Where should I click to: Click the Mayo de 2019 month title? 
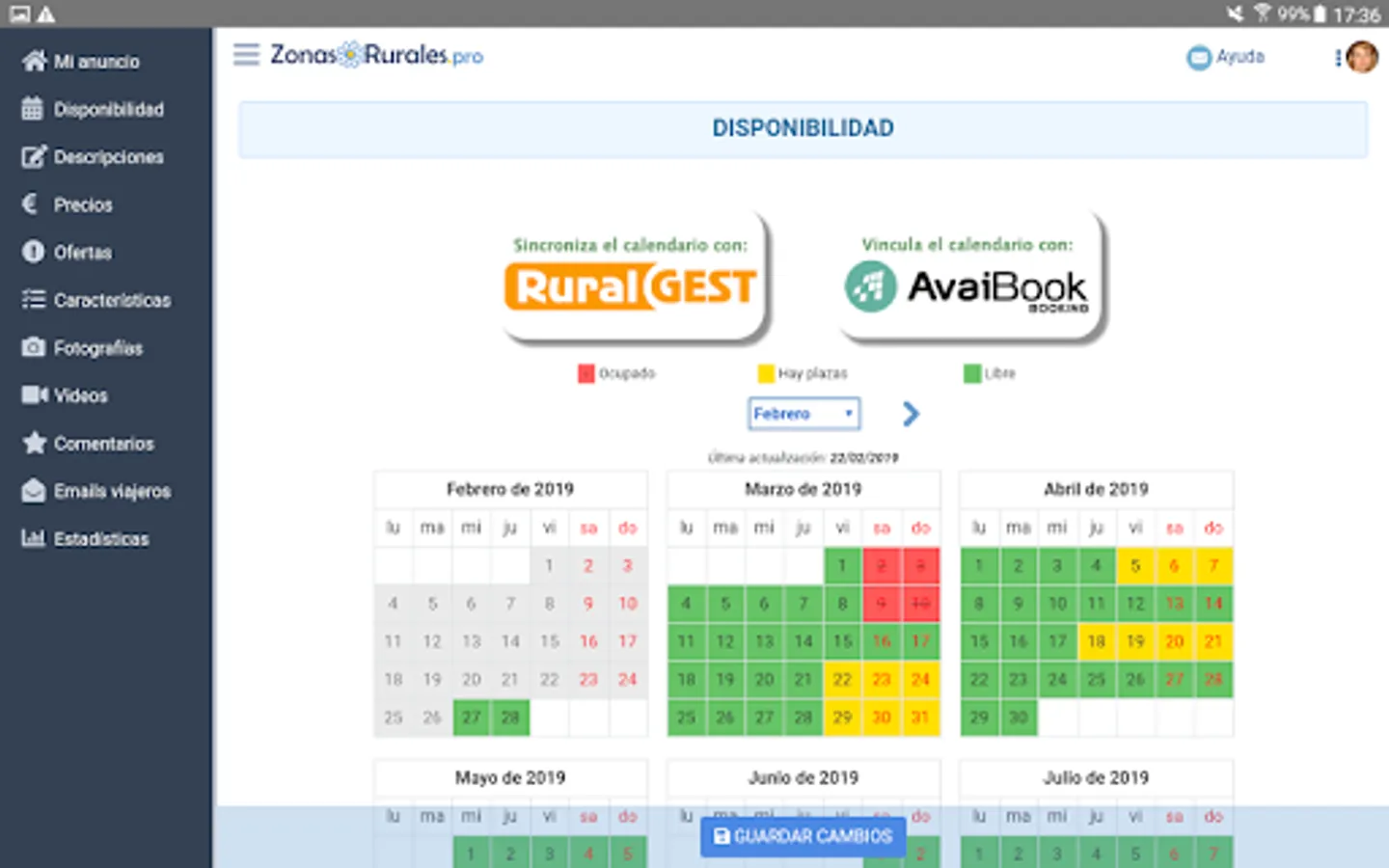[x=510, y=777]
